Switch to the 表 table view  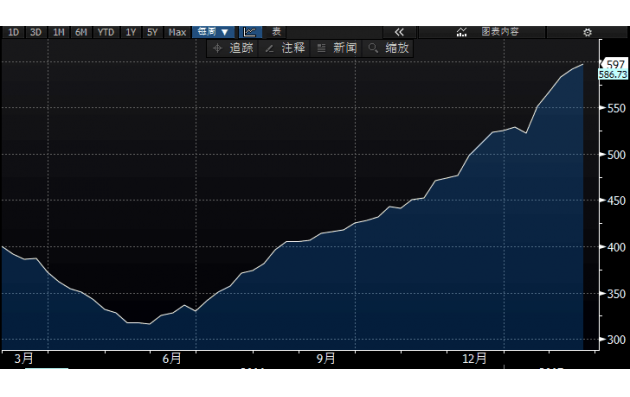pos(276,32)
